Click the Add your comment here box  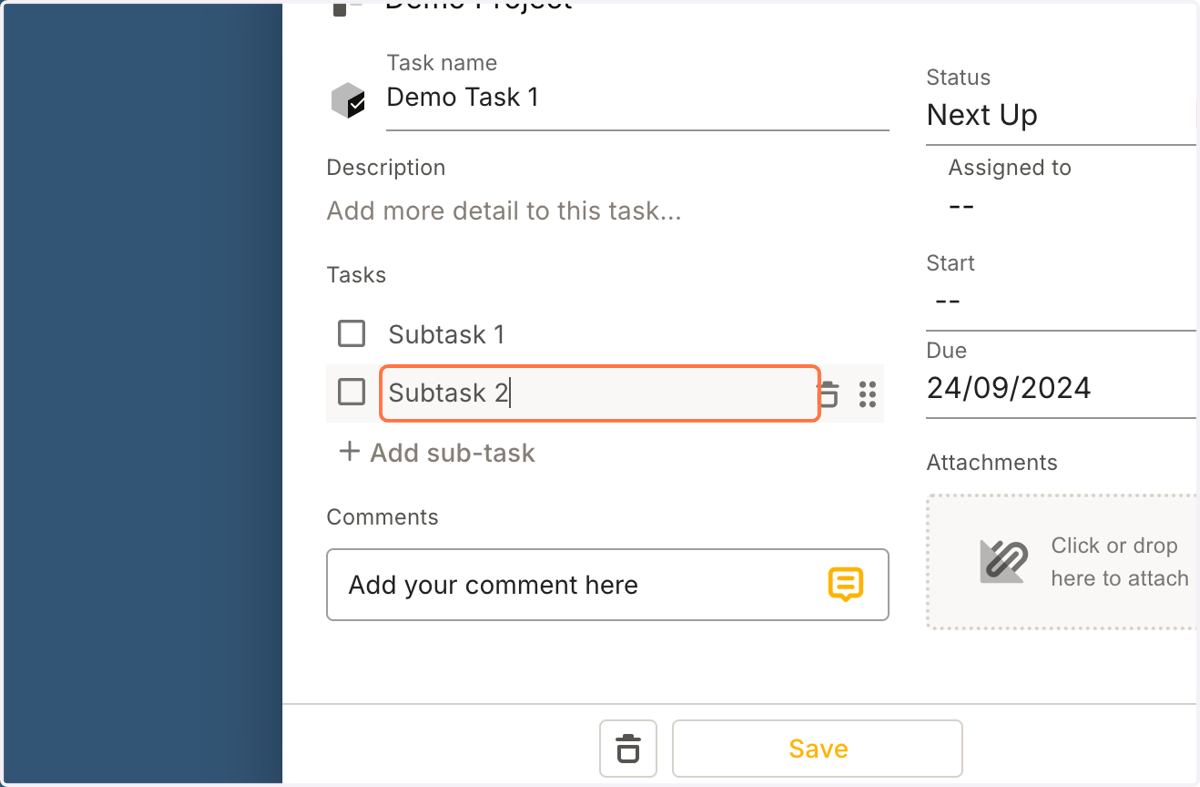[x=607, y=584]
